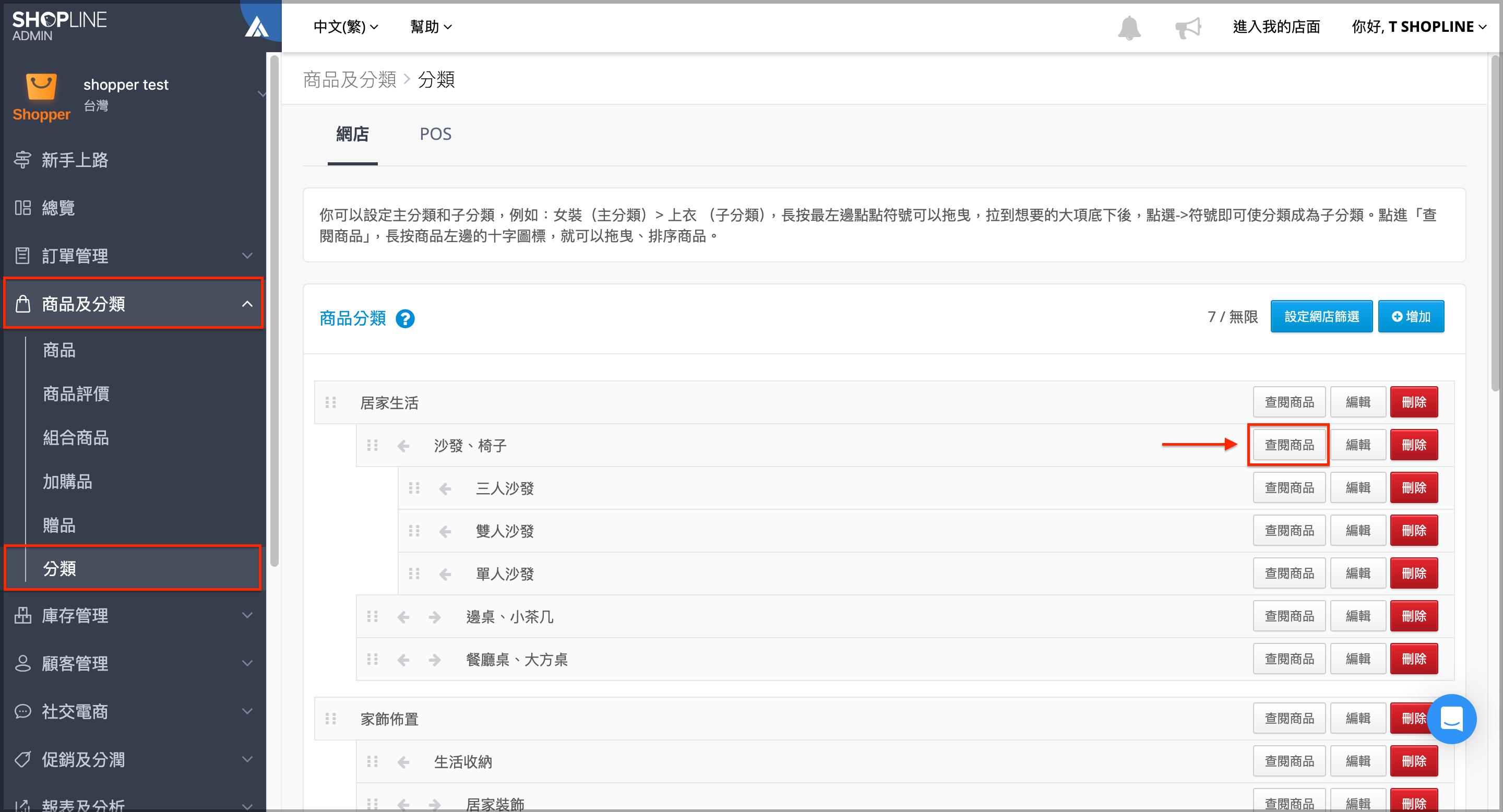Click the 設定網店篩選 button
This screenshot has height=812, width=1503.
(1321, 316)
